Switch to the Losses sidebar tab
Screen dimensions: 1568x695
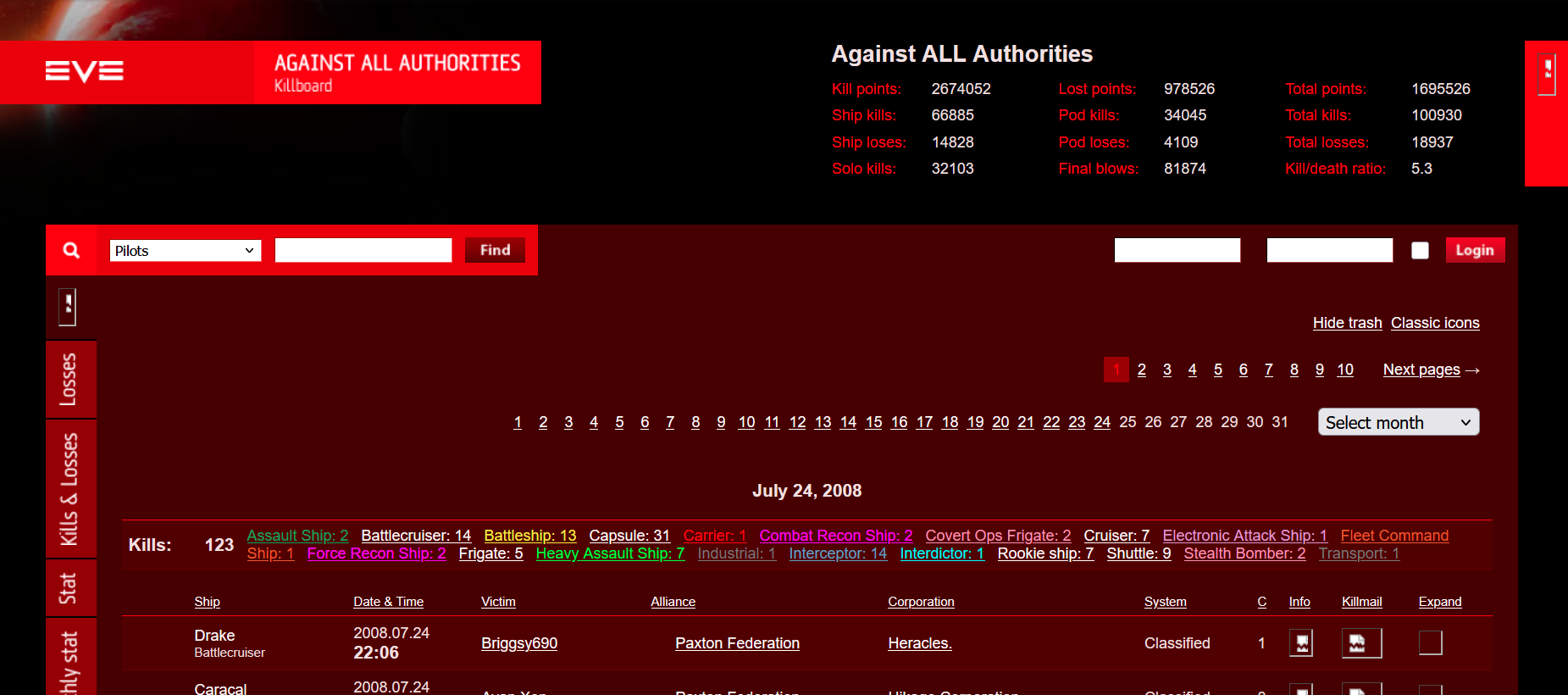tap(70, 379)
